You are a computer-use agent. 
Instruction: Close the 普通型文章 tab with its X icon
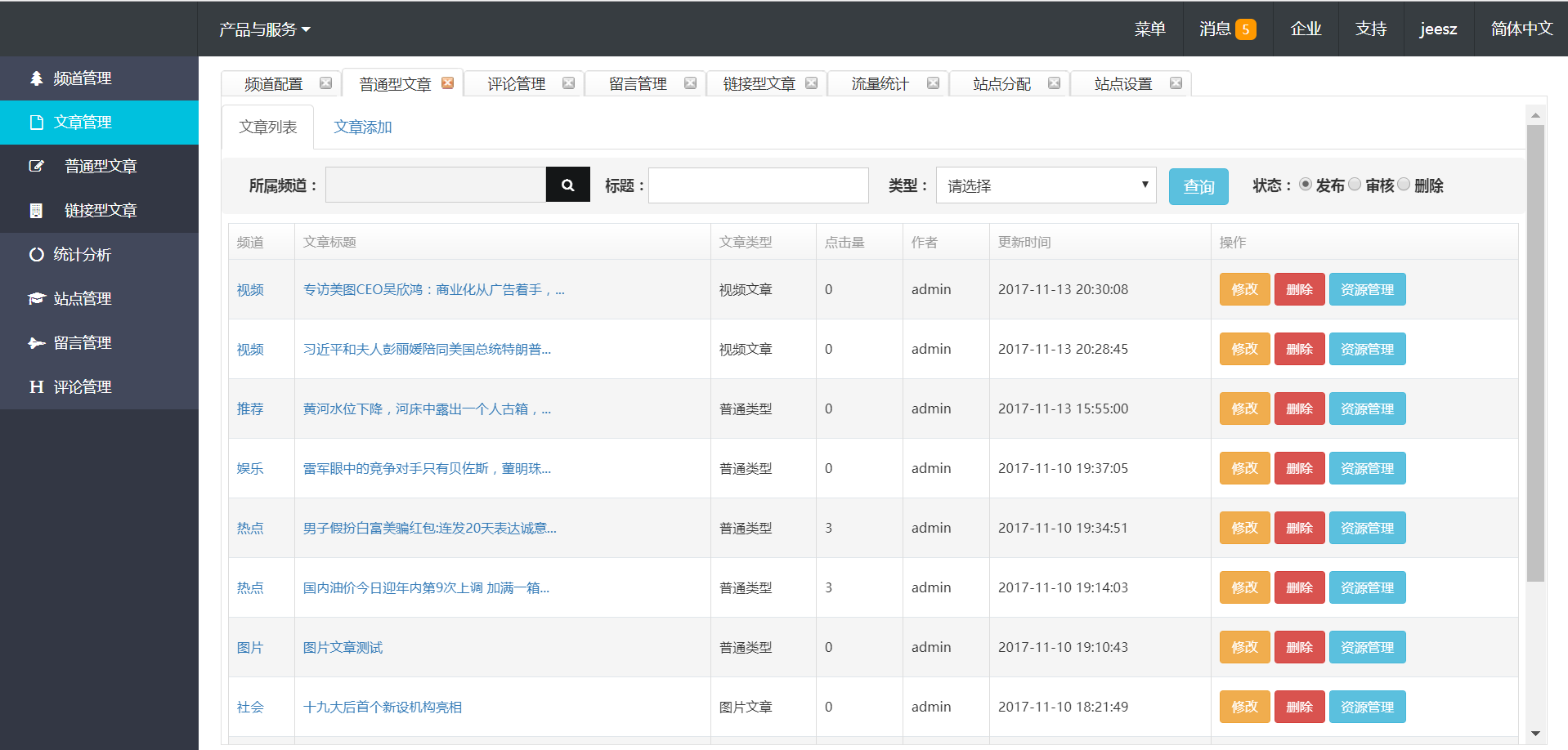[447, 83]
